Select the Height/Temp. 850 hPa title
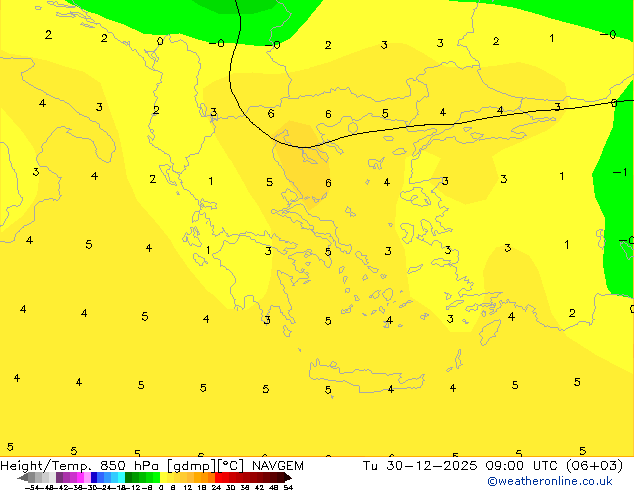634x490 pixels. point(81,466)
